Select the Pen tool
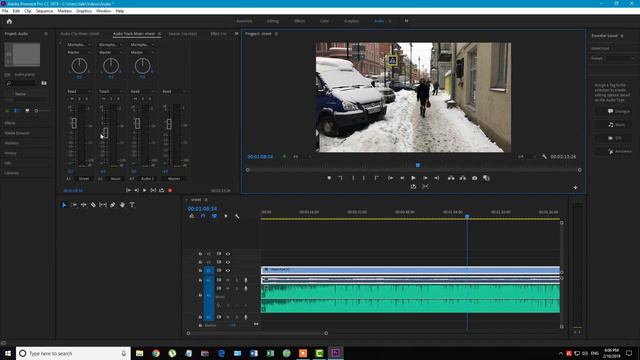 point(113,205)
